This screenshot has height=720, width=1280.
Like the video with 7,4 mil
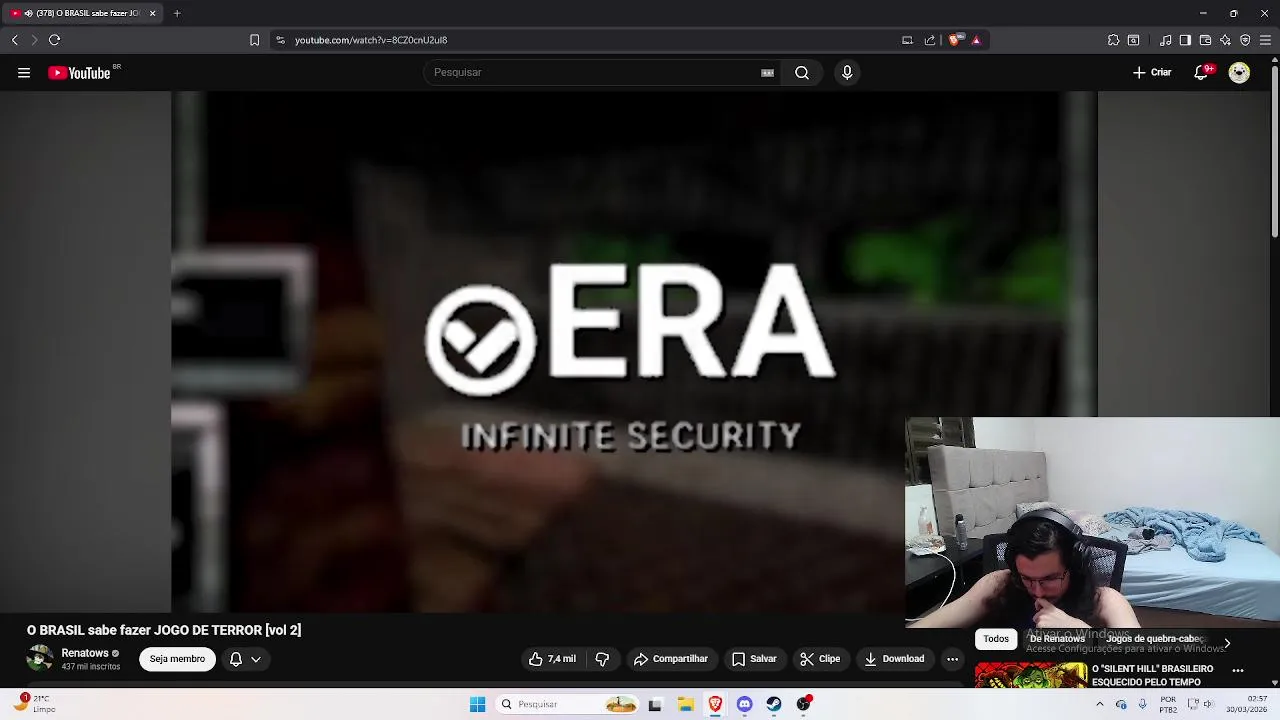(x=552, y=659)
